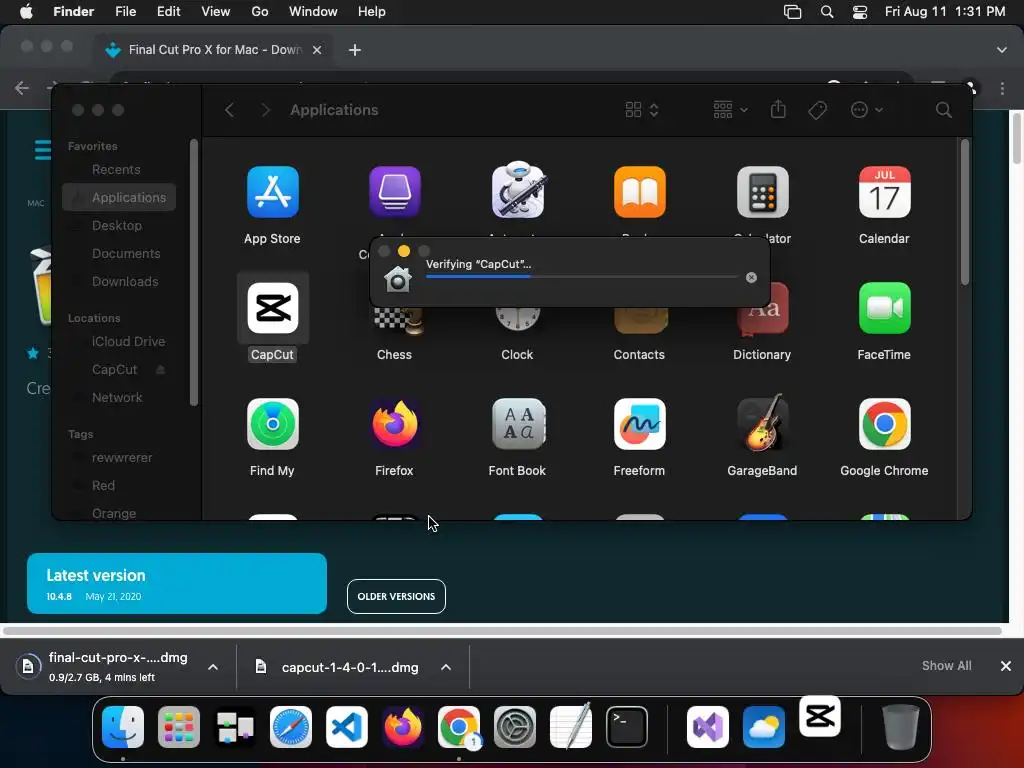This screenshot has width=1024, height=768.
Task: Select the CapCut app in Applications
Action: point(272,308)
